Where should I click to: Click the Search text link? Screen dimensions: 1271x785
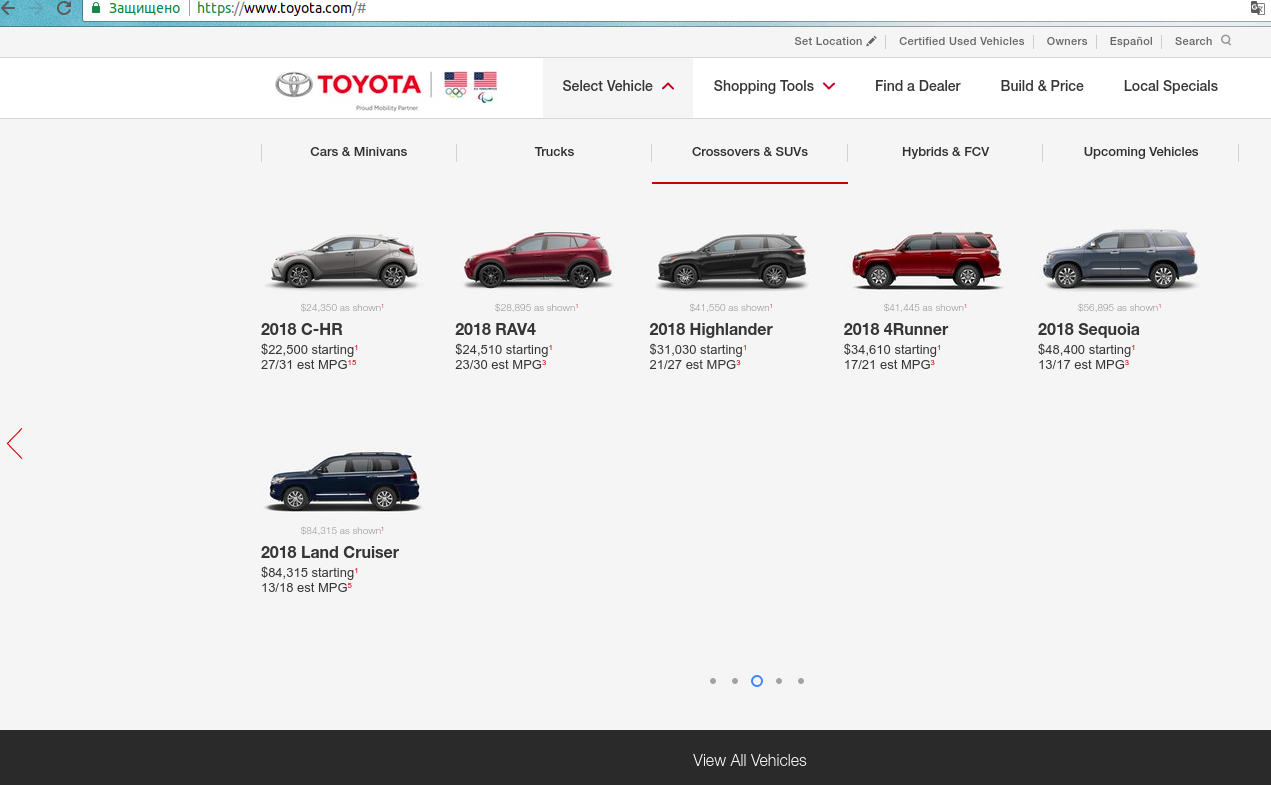coord(1193,41)
